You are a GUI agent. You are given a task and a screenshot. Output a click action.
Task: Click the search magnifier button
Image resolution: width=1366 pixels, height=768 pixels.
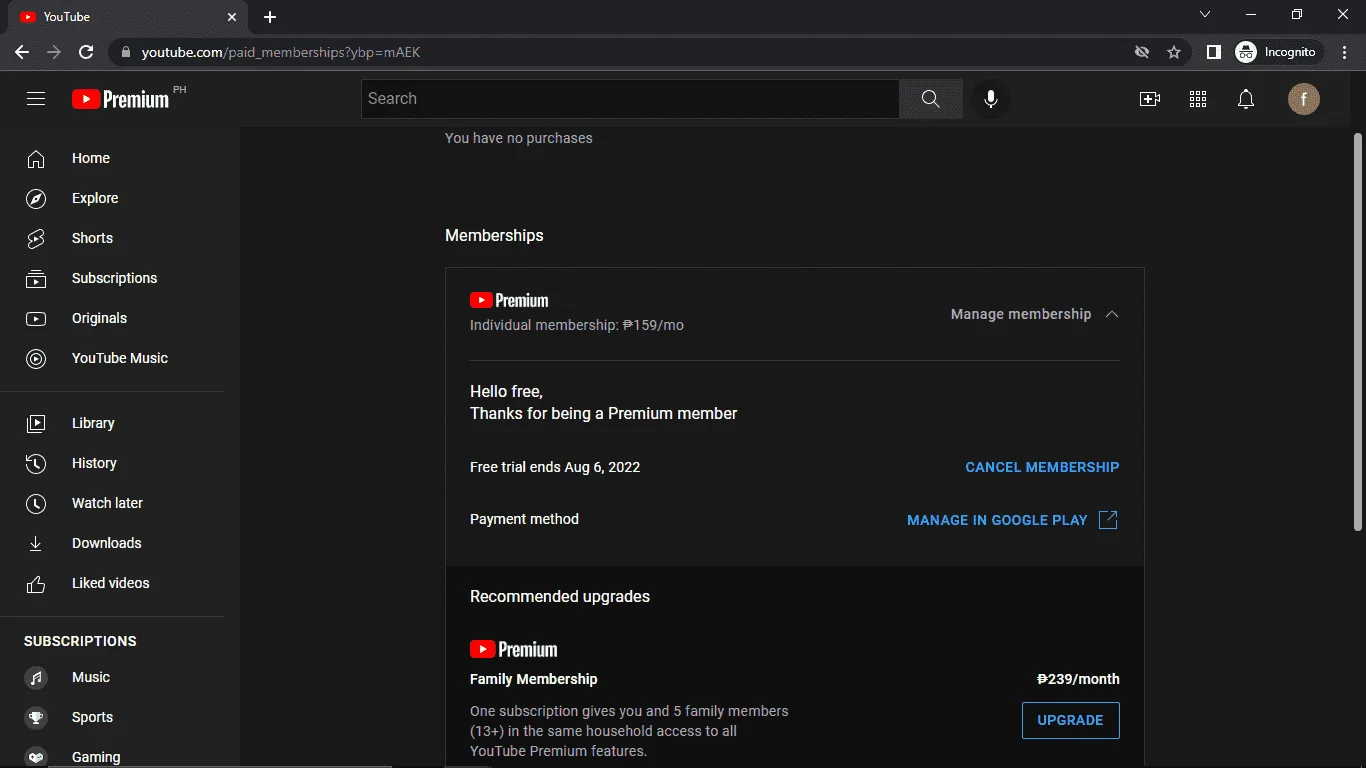coord(931,99)
